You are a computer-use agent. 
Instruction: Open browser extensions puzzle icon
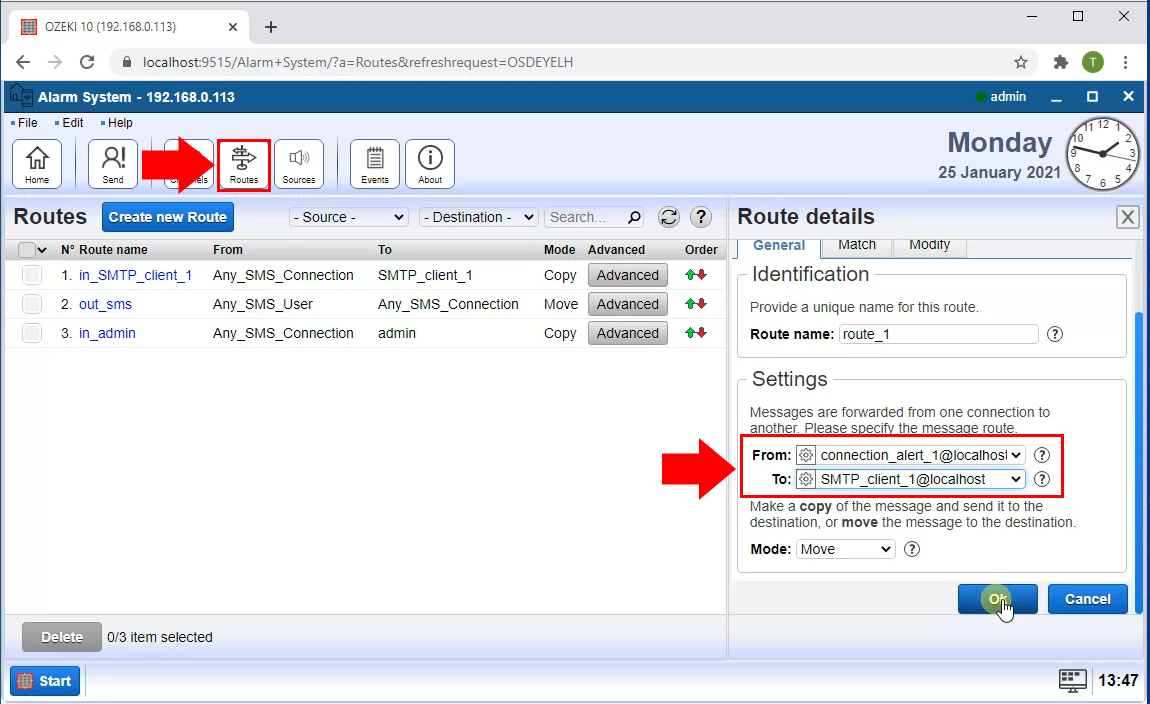[x=1061, y=62]
